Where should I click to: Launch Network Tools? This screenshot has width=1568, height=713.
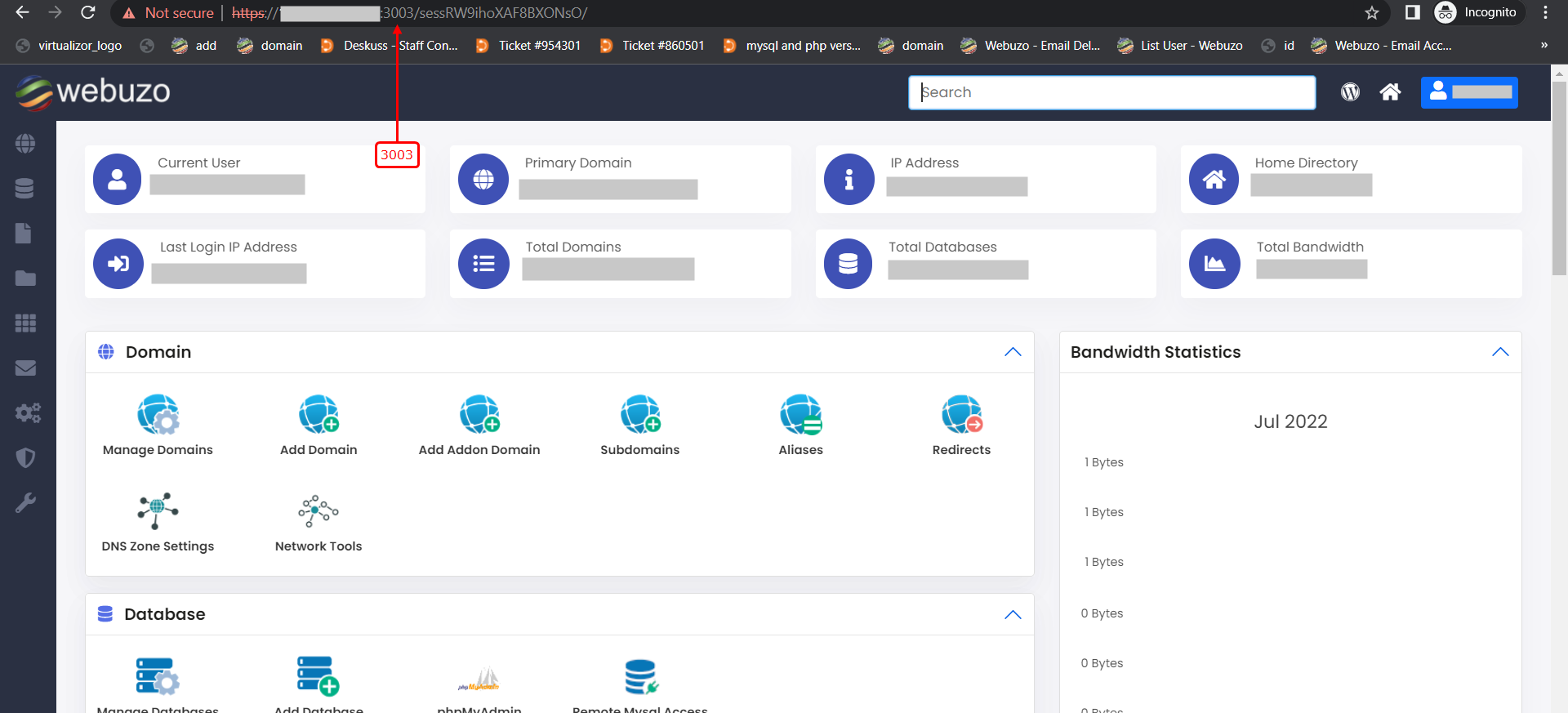[x=318, y=511]
